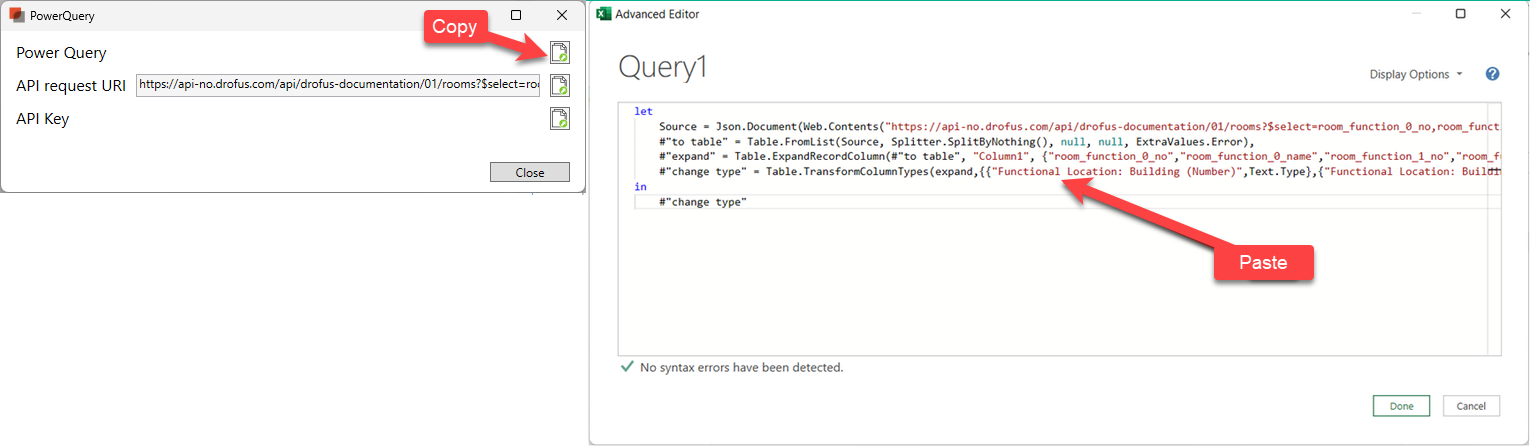This screenshot has height=446, width=1530.
Task: Expand the Display Options dropdown
Action: click(x=1415, y=75)
